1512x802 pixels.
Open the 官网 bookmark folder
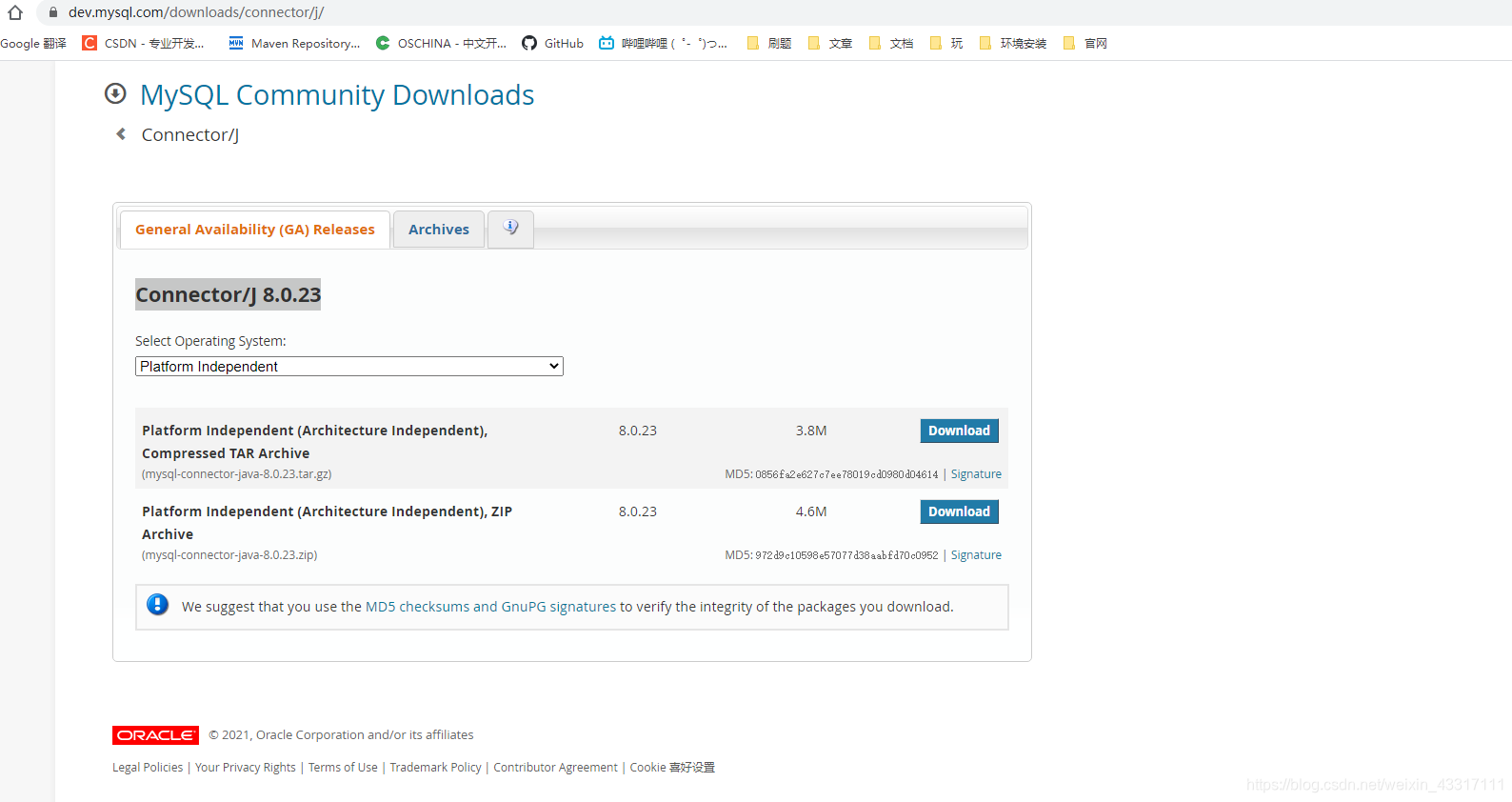click(1084, 43)
